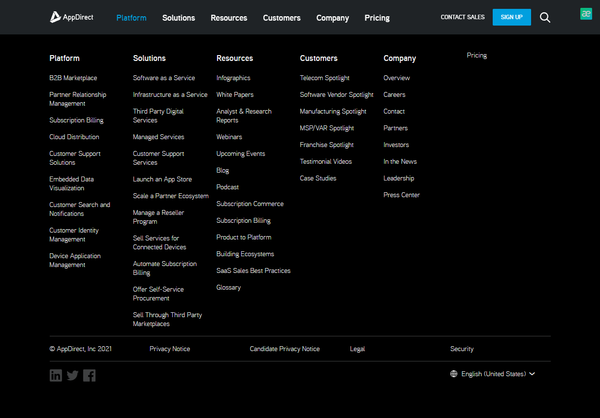Open the Security footer link
This screenshot has width=600, height=418.
[462, 349]
